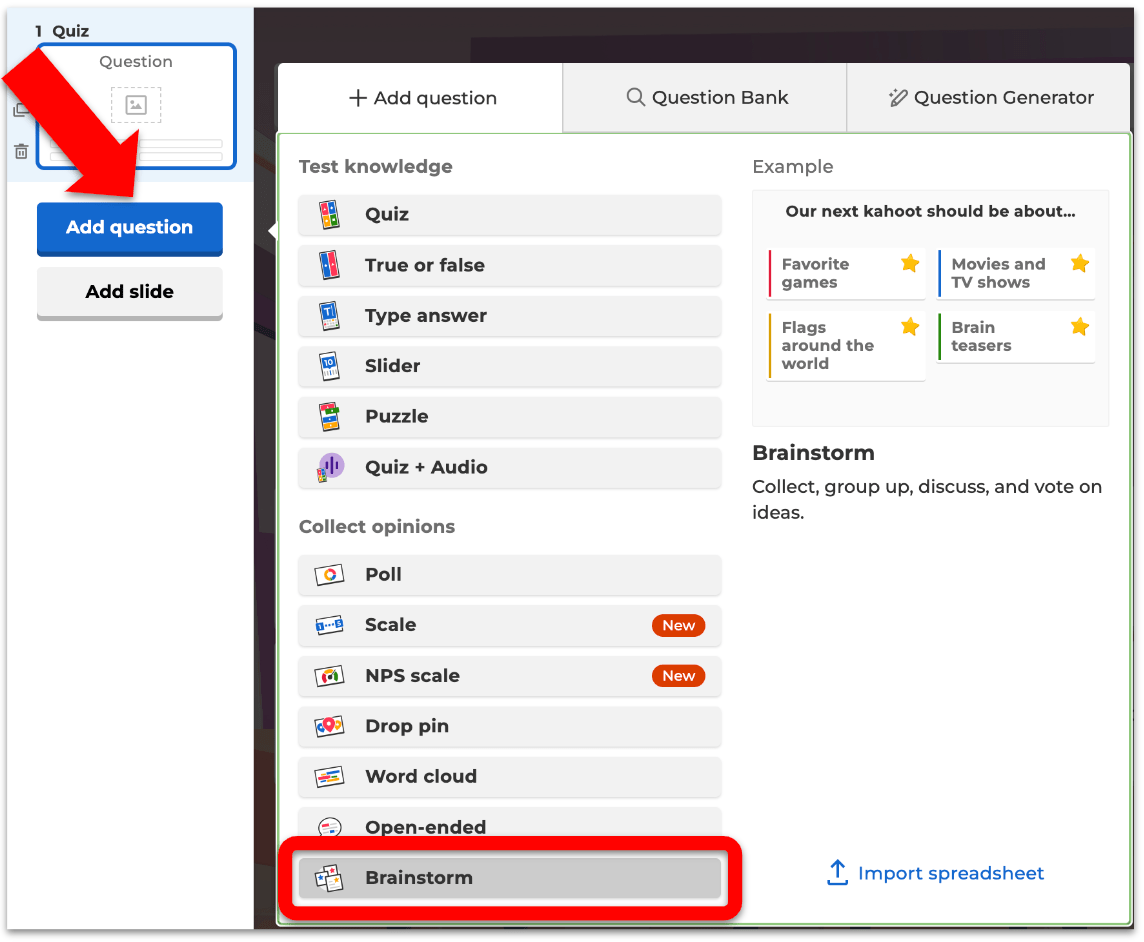Image resolution: width=1144 pixels, height=942 pixels.
Task: Select the Brainstorm option
Action: tap(510, 878)
